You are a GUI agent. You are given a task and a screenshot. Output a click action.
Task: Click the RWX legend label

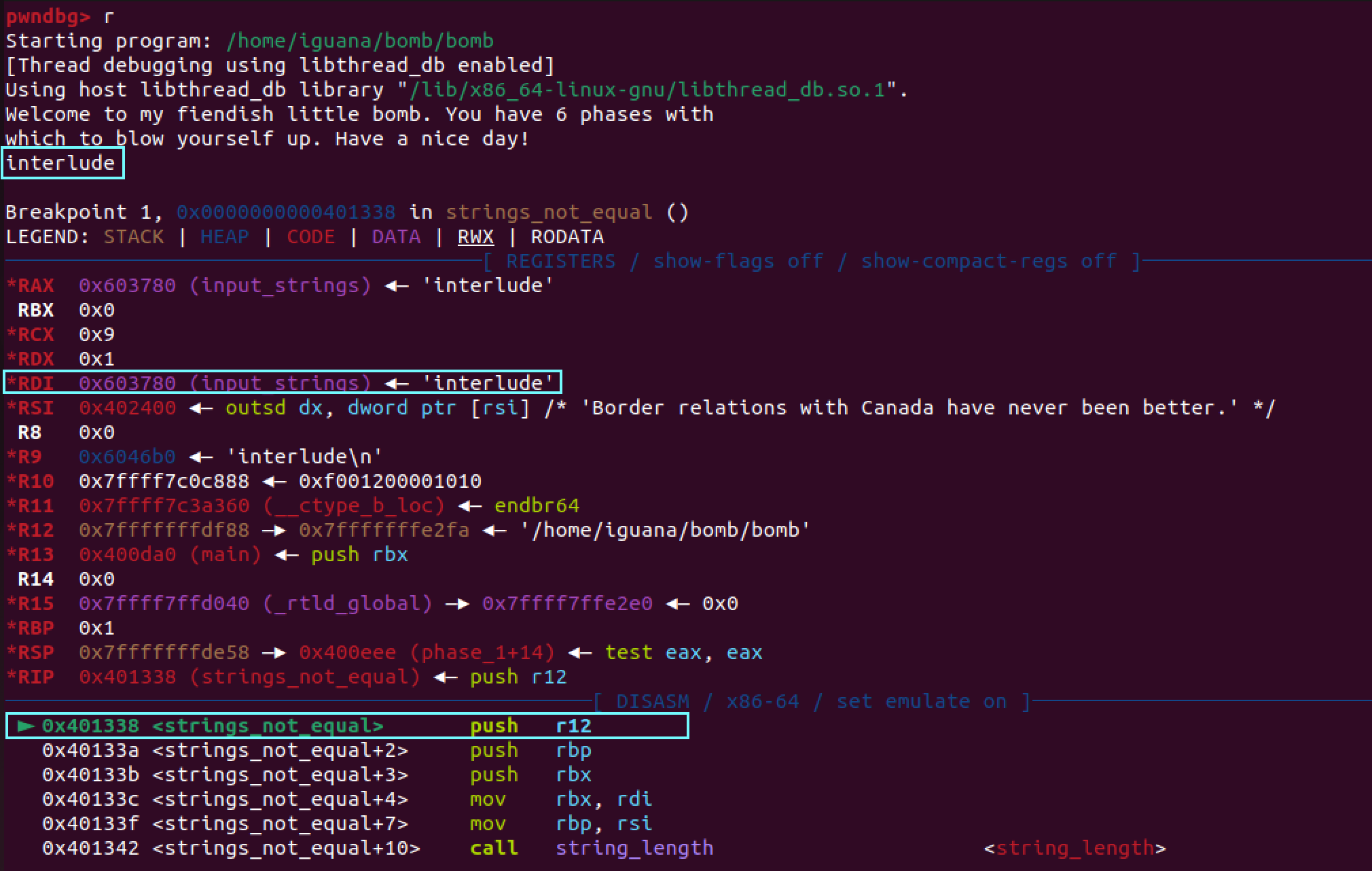[475, 237]
